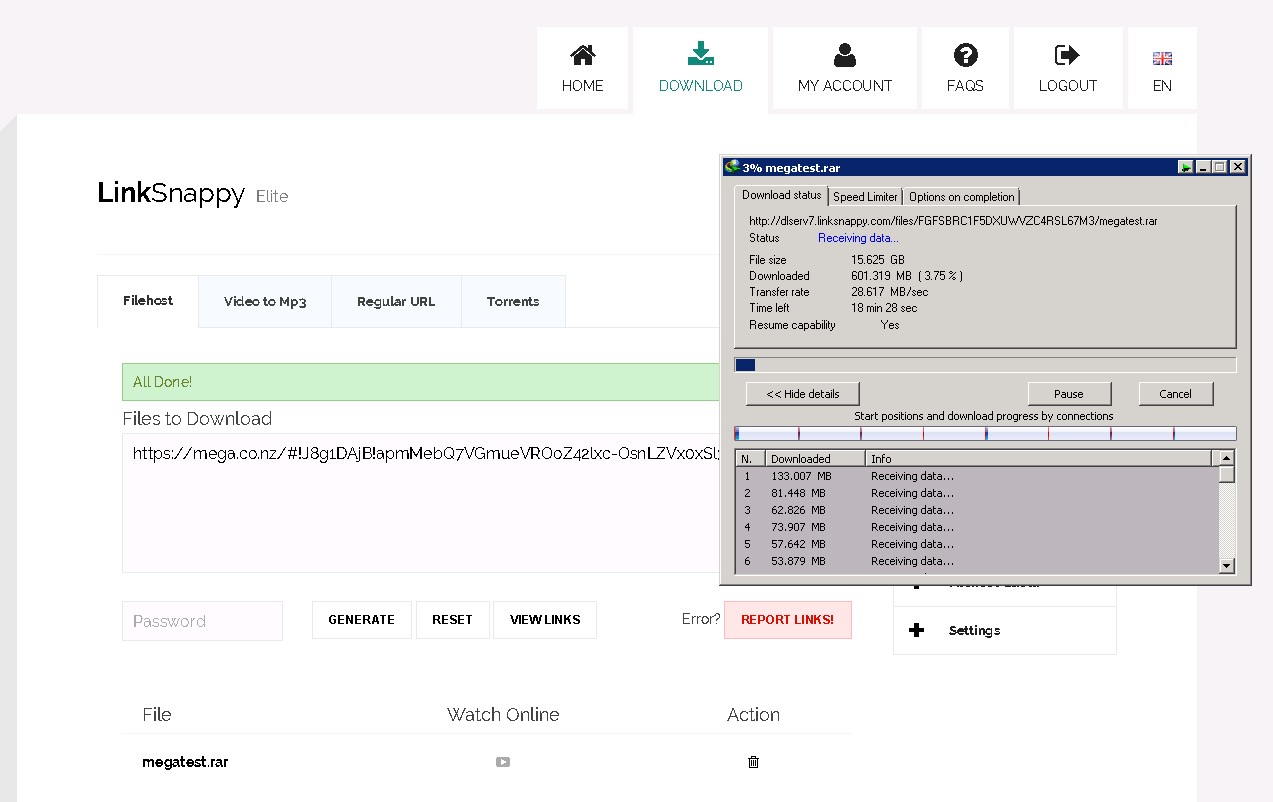Click the Generate button

[x=361, y=620]
